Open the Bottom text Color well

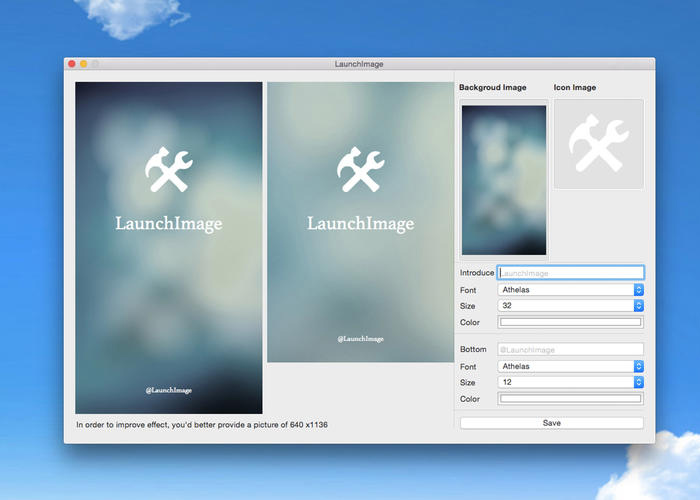point(570,399)
